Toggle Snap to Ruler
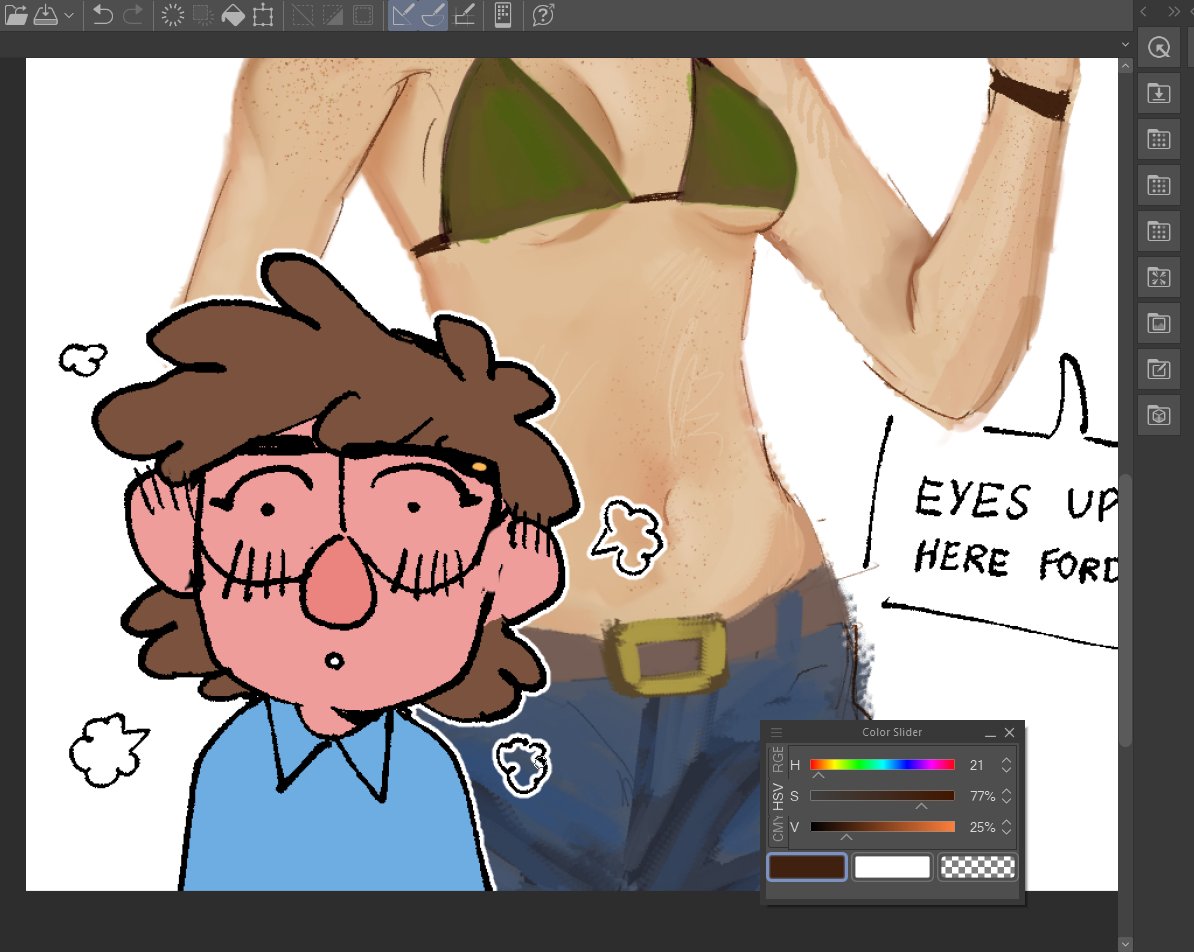Image resolution: width=1194 pixels, height=952 pixels. [x=404, y=14]
